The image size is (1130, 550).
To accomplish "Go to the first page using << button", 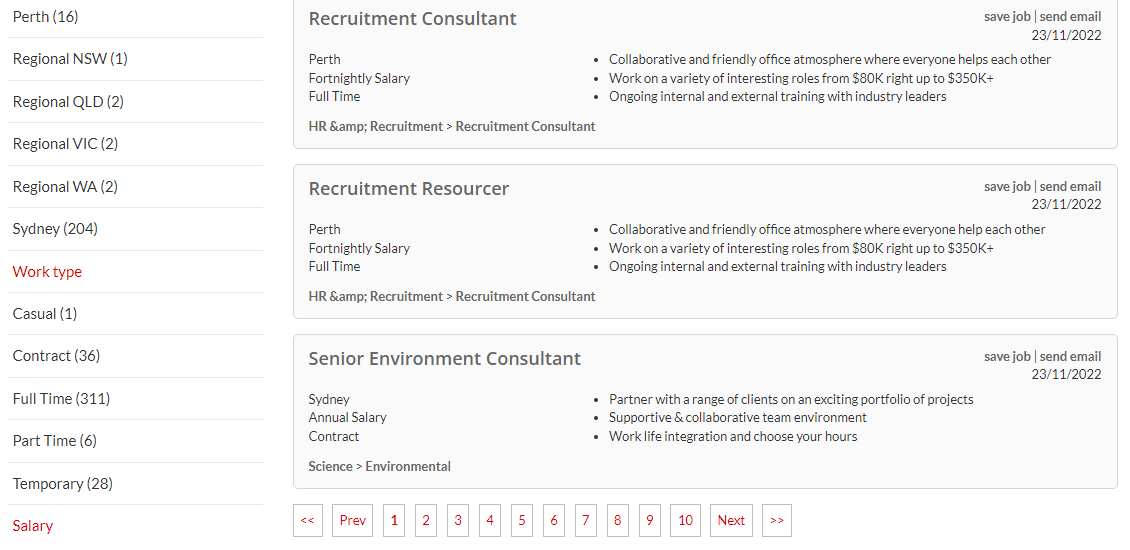I will (x=307, y=520).
